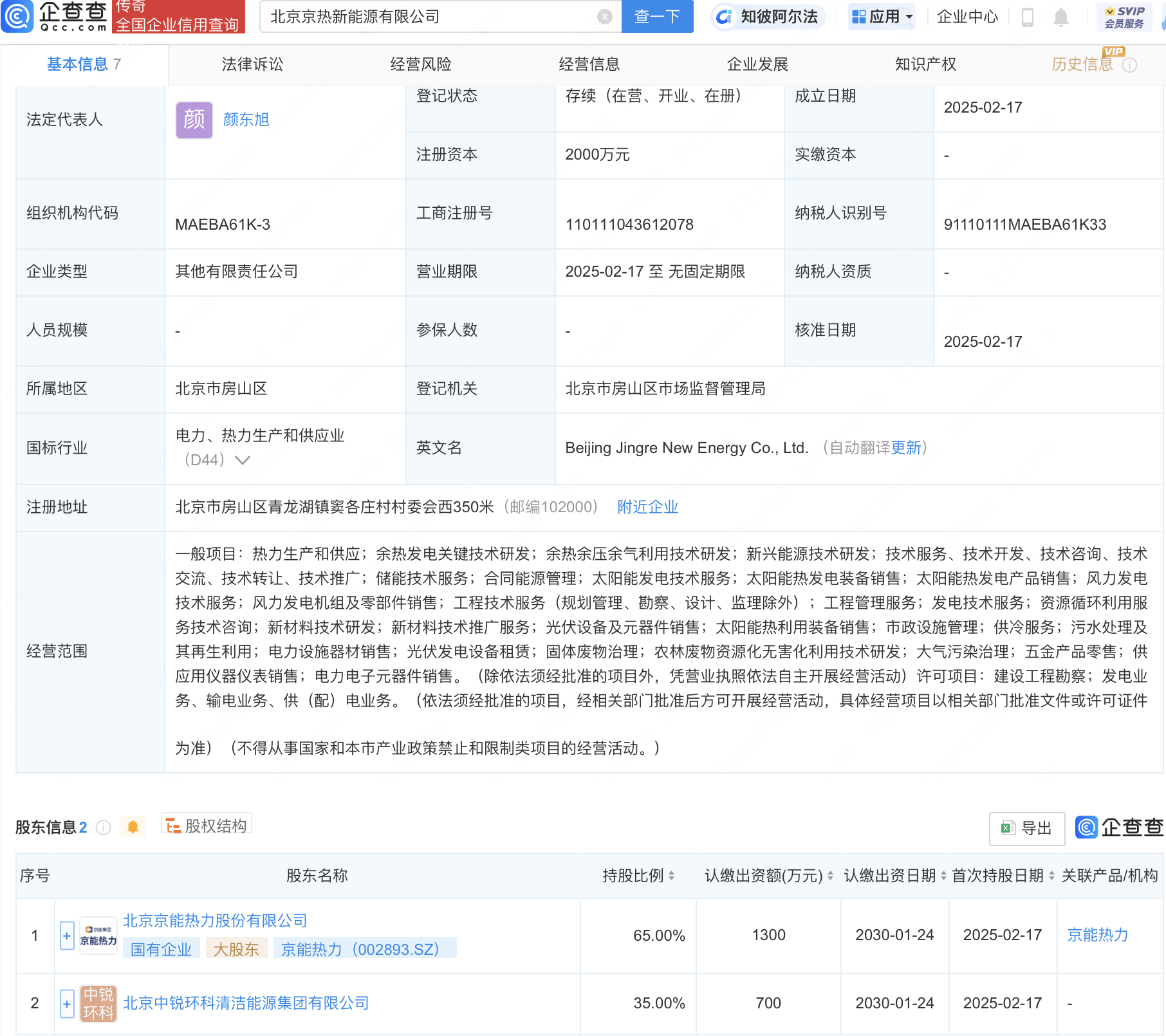Click the Qcc.com logo icon
The image size is (1166, 1036).
click(x=18, y=17)
